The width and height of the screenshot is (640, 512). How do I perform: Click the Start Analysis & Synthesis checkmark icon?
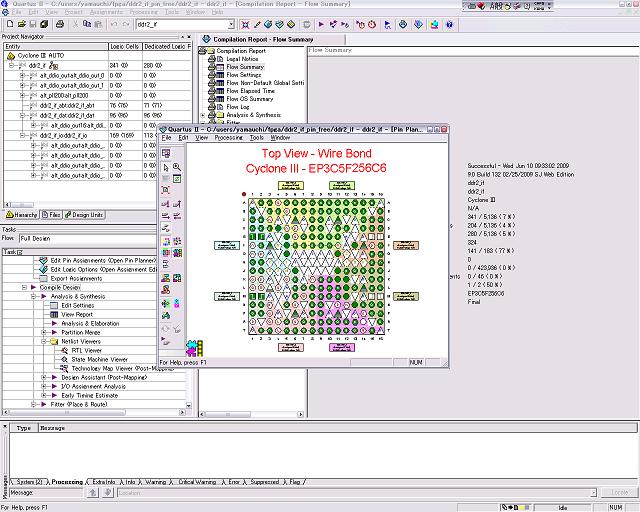tap(333, 24)
